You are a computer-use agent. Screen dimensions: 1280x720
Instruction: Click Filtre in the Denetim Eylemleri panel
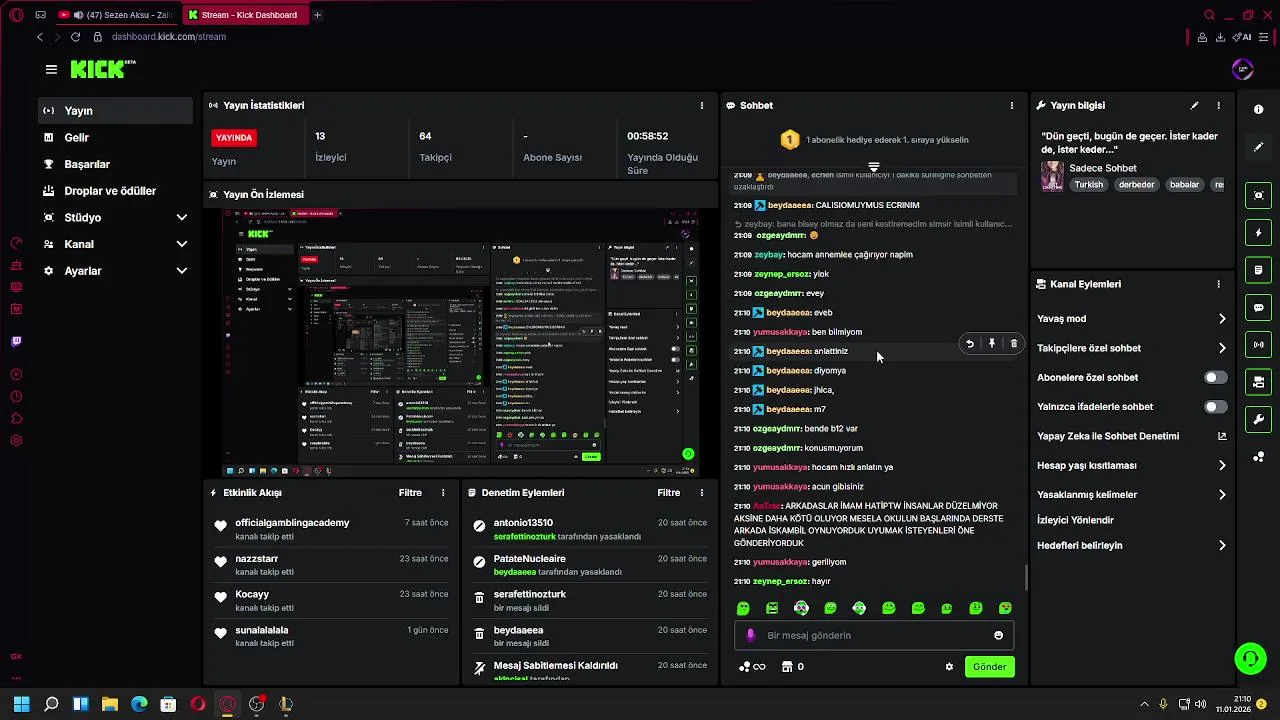pos(669,493)
